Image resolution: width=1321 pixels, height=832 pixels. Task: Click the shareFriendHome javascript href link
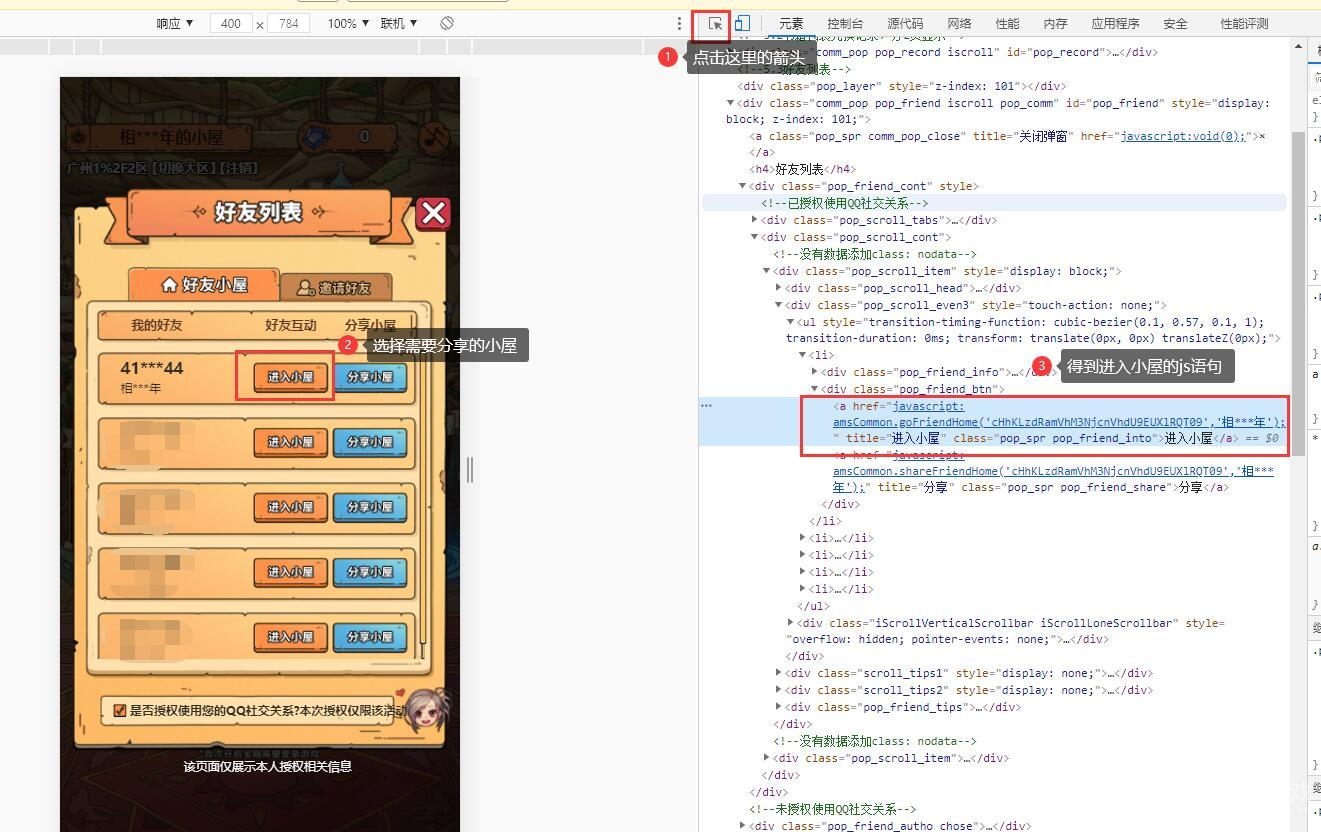tap(1053, 470)
